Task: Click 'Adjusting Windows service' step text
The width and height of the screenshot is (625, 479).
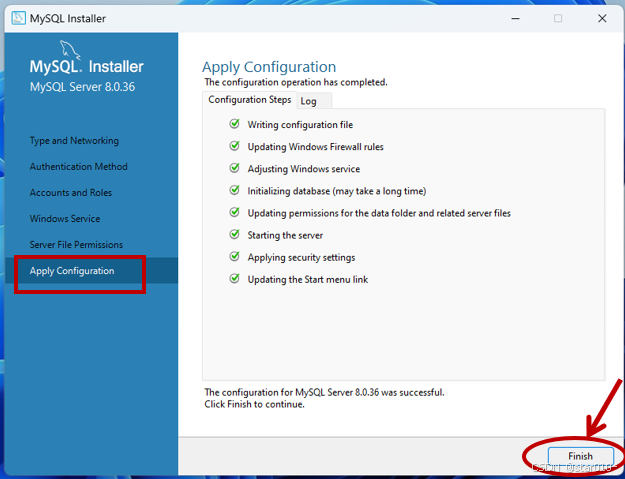Action: [x=304, y=169]
